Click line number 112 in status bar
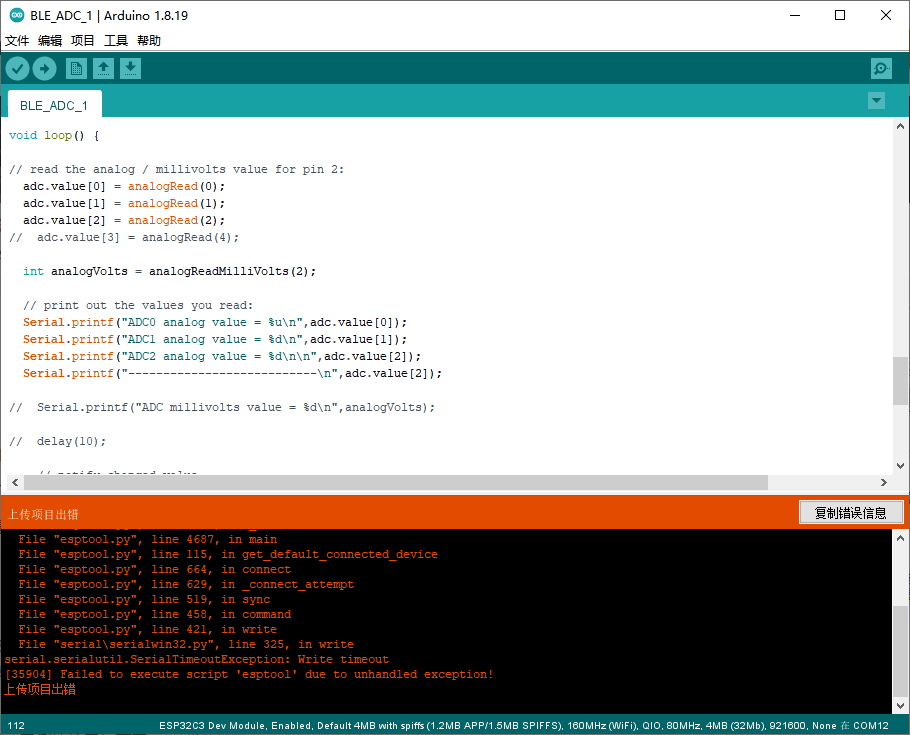Screen dimensions: 910x735 pos(16,726)
